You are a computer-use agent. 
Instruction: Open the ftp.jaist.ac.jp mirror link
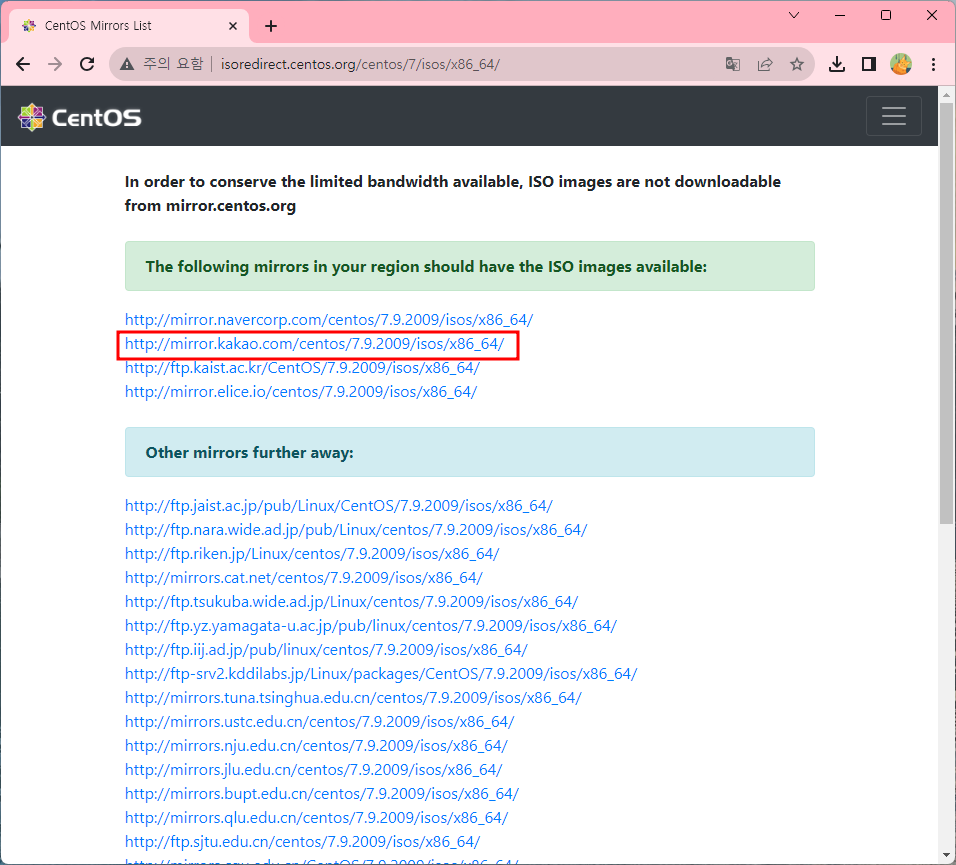tap(338, 505)
